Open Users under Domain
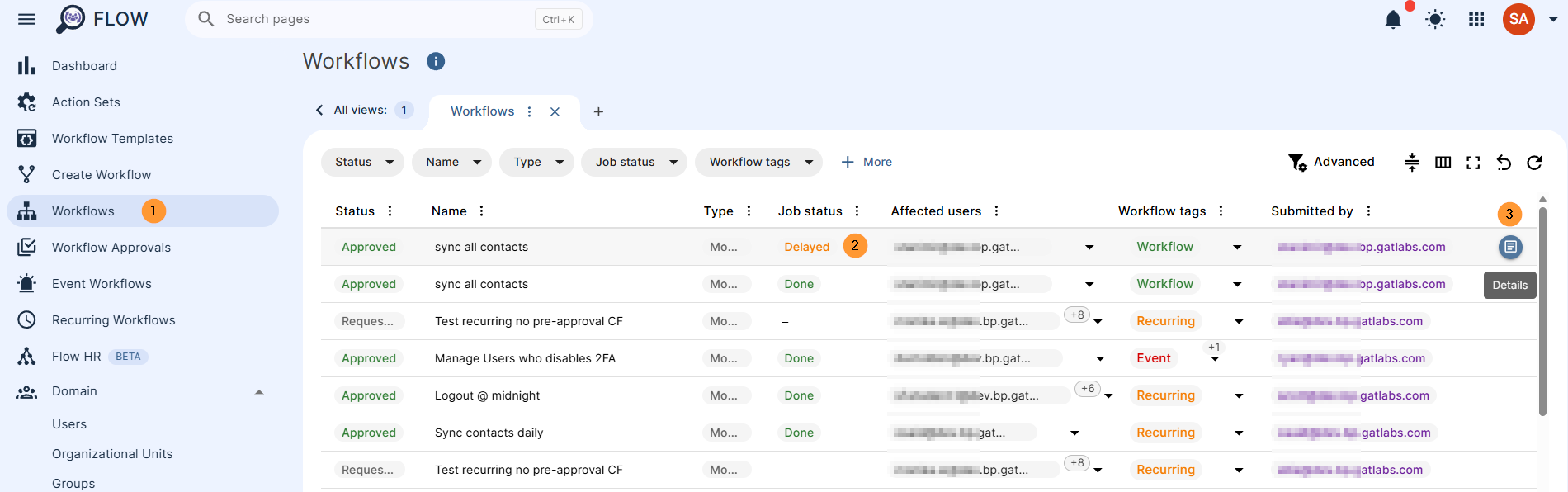 pyautogui.click(x=69, y=424)
